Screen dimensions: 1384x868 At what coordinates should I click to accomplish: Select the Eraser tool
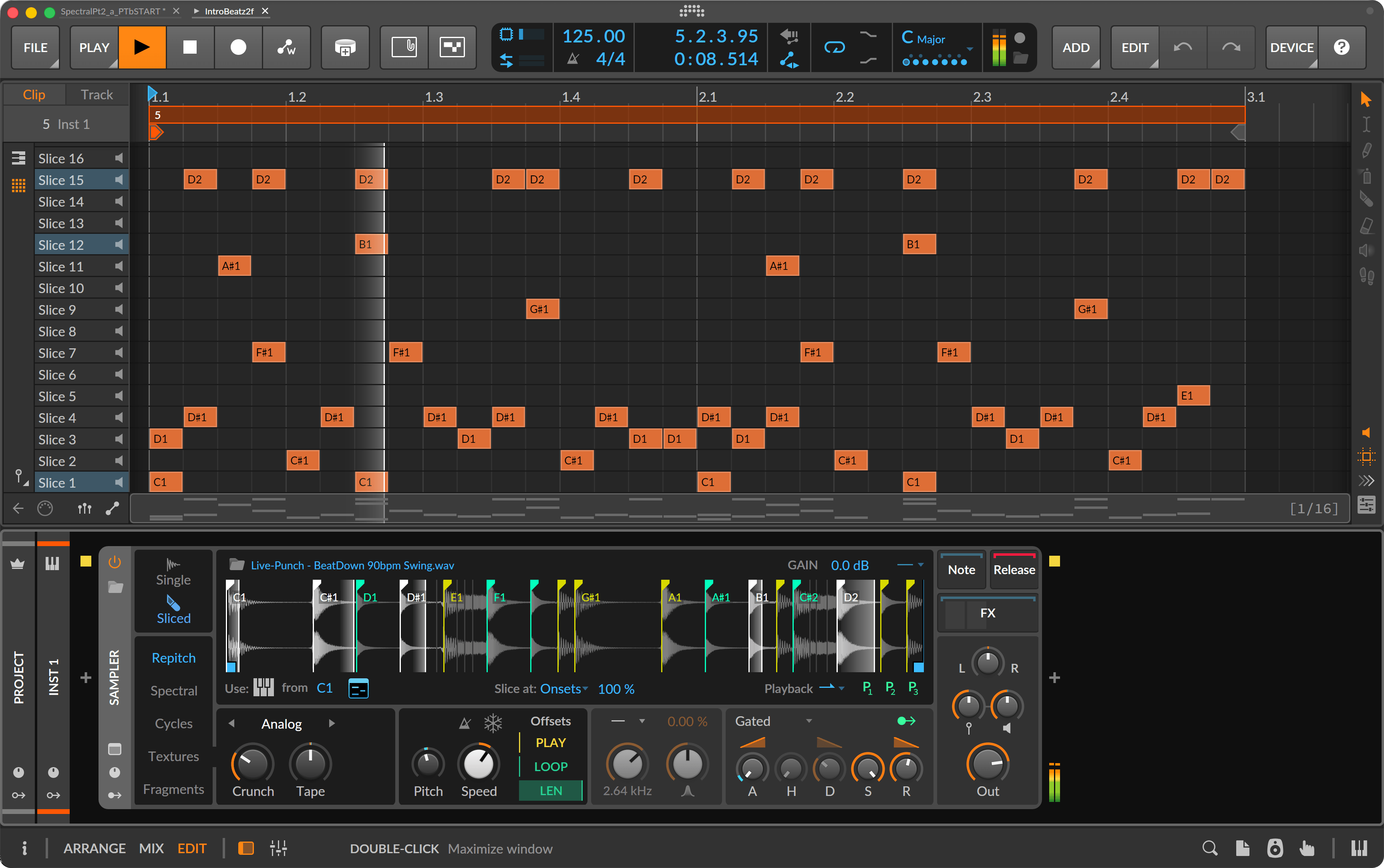[1366, 226]
